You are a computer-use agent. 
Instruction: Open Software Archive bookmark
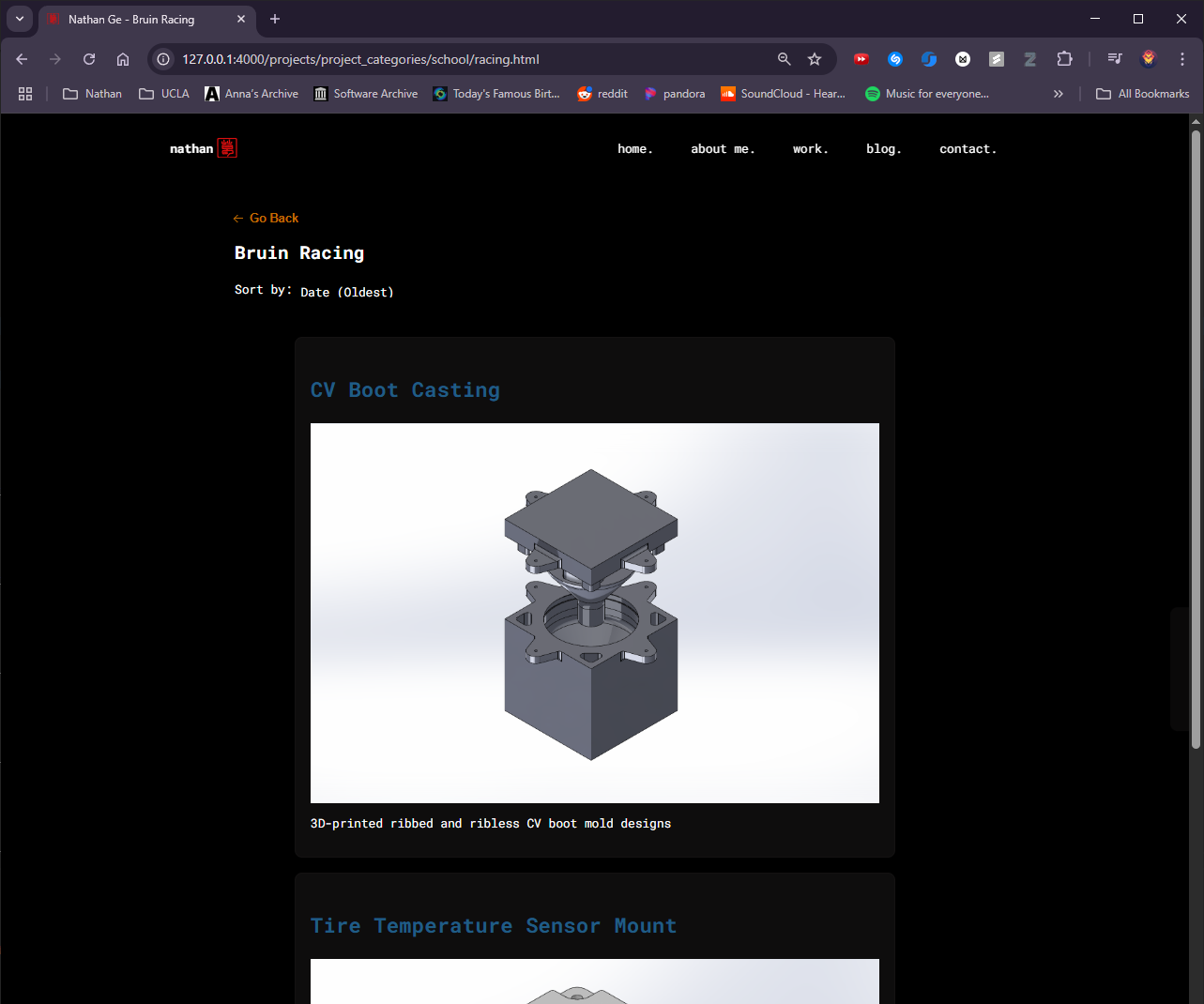click(366, 94)
